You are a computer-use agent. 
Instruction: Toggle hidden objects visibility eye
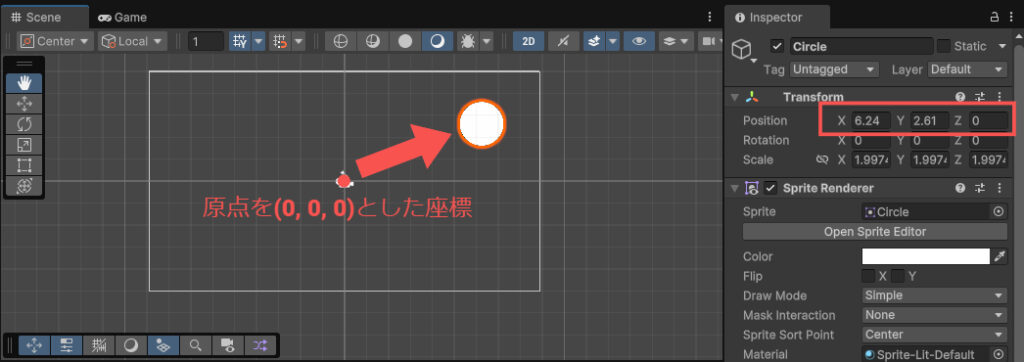pos(639,41)
